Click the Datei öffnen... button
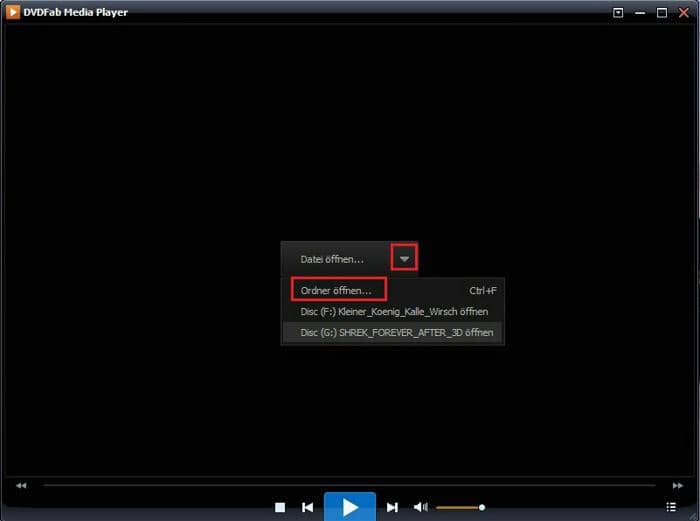 tap(336, 259)
